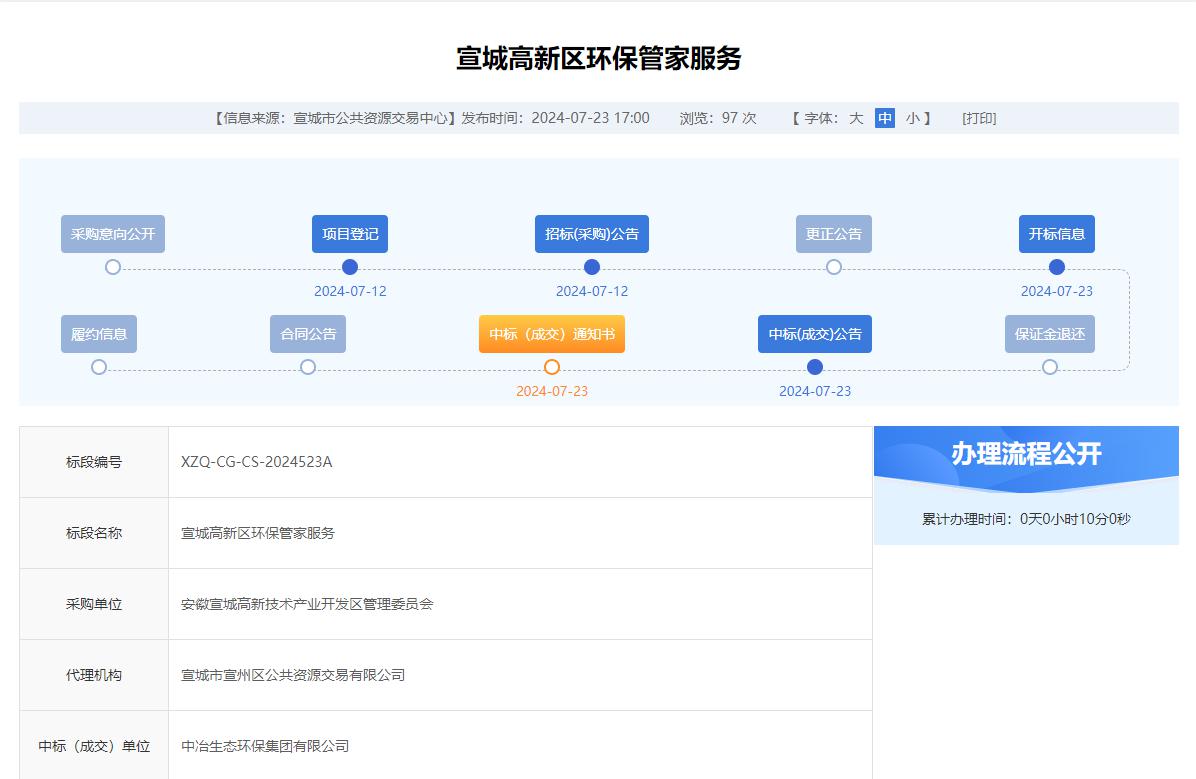The height and width of the screenshot is (779, 1196).
Task: Switch to the 中标(成交)公告 stage
Action: pyautogui.click(x=815, y=334)
